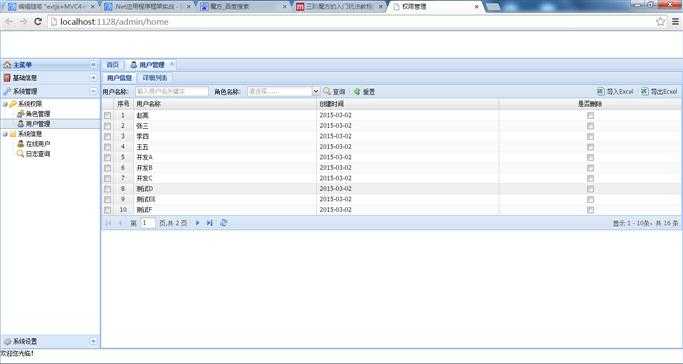Click the 用户名称 input field
Viewport: 683px width, 364px height.
172,91
